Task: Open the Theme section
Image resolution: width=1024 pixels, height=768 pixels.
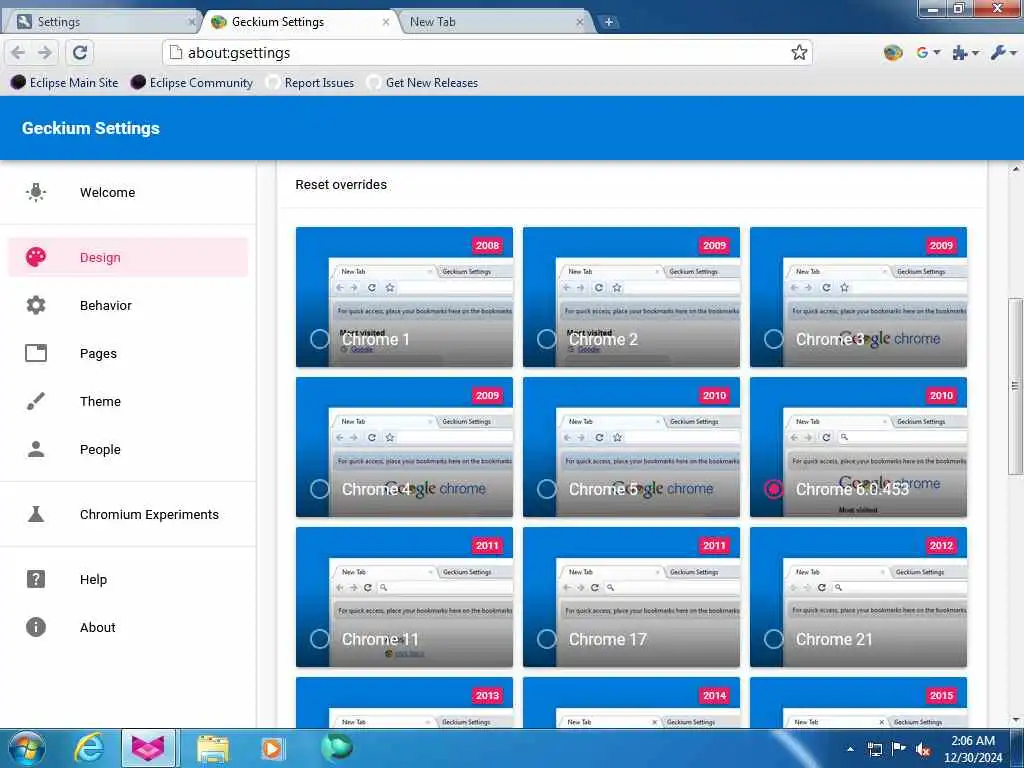Action: [128, 401]
